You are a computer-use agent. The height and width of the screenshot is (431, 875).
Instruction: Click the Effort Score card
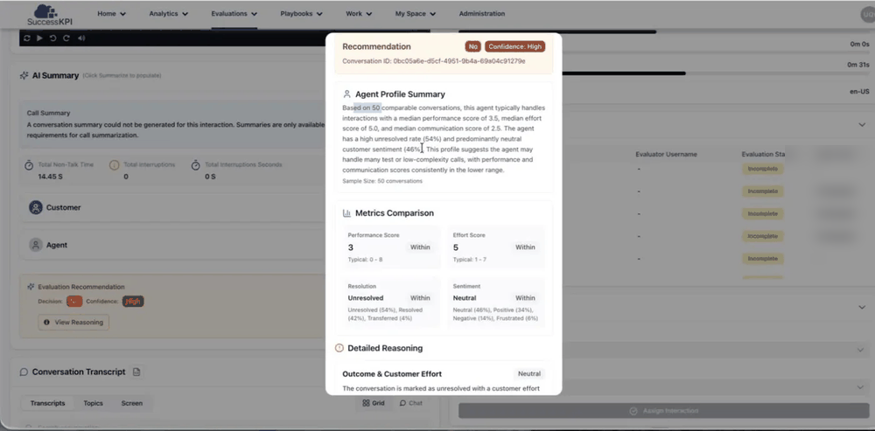[x=496, y=247]
